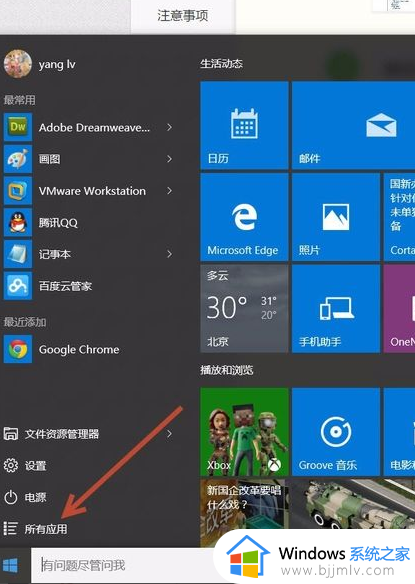415x584 pixels.
Task: Click the Windows Start button
Action: (x=10, y=565)
